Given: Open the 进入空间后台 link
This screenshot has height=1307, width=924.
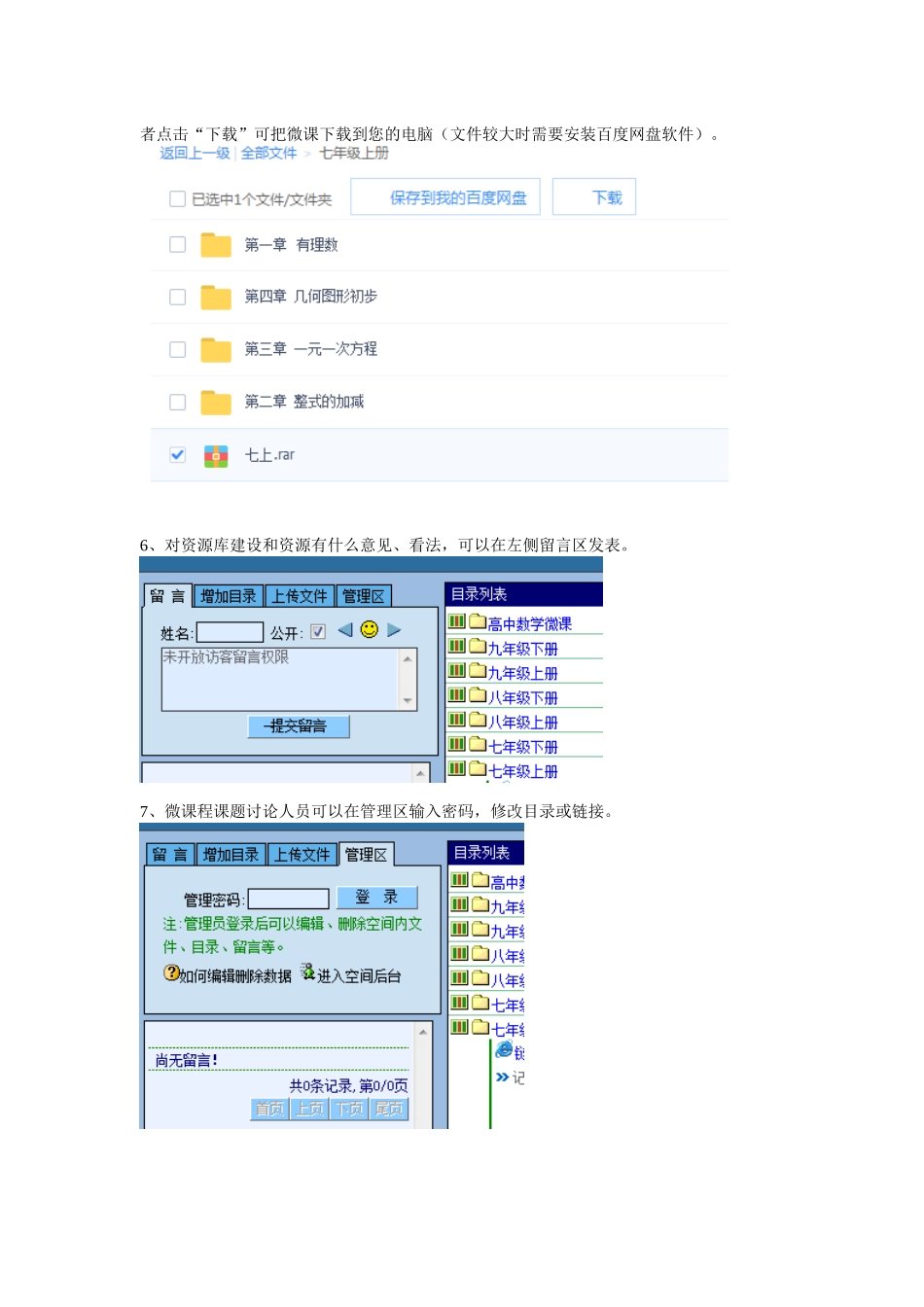Looking at the screenshot, I should (359, 976).
